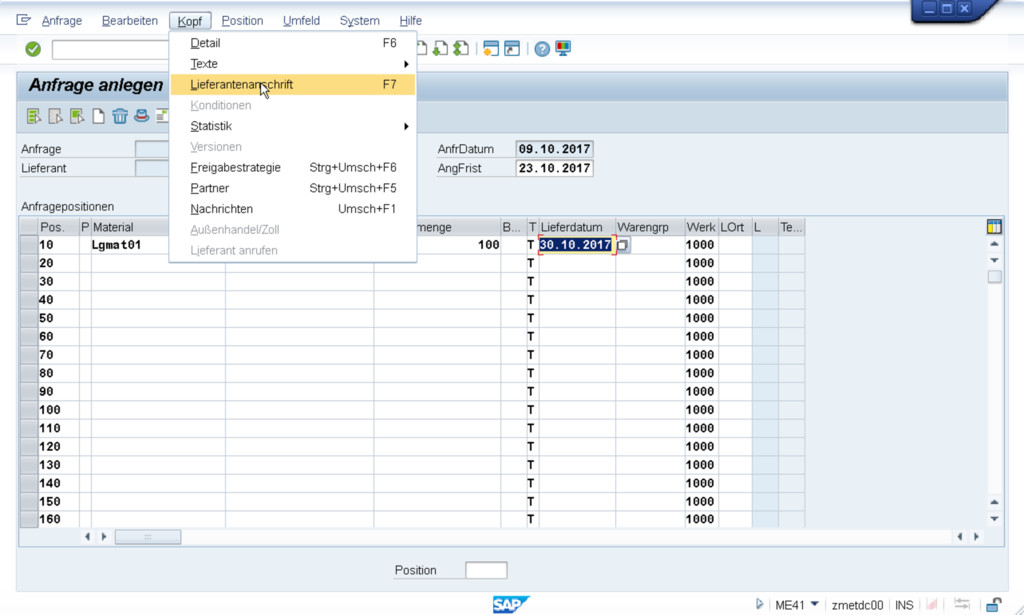This screenshot has height=615, width=1024.
Task: Select row 10 using its row selector
Action: tap(28, 245)
